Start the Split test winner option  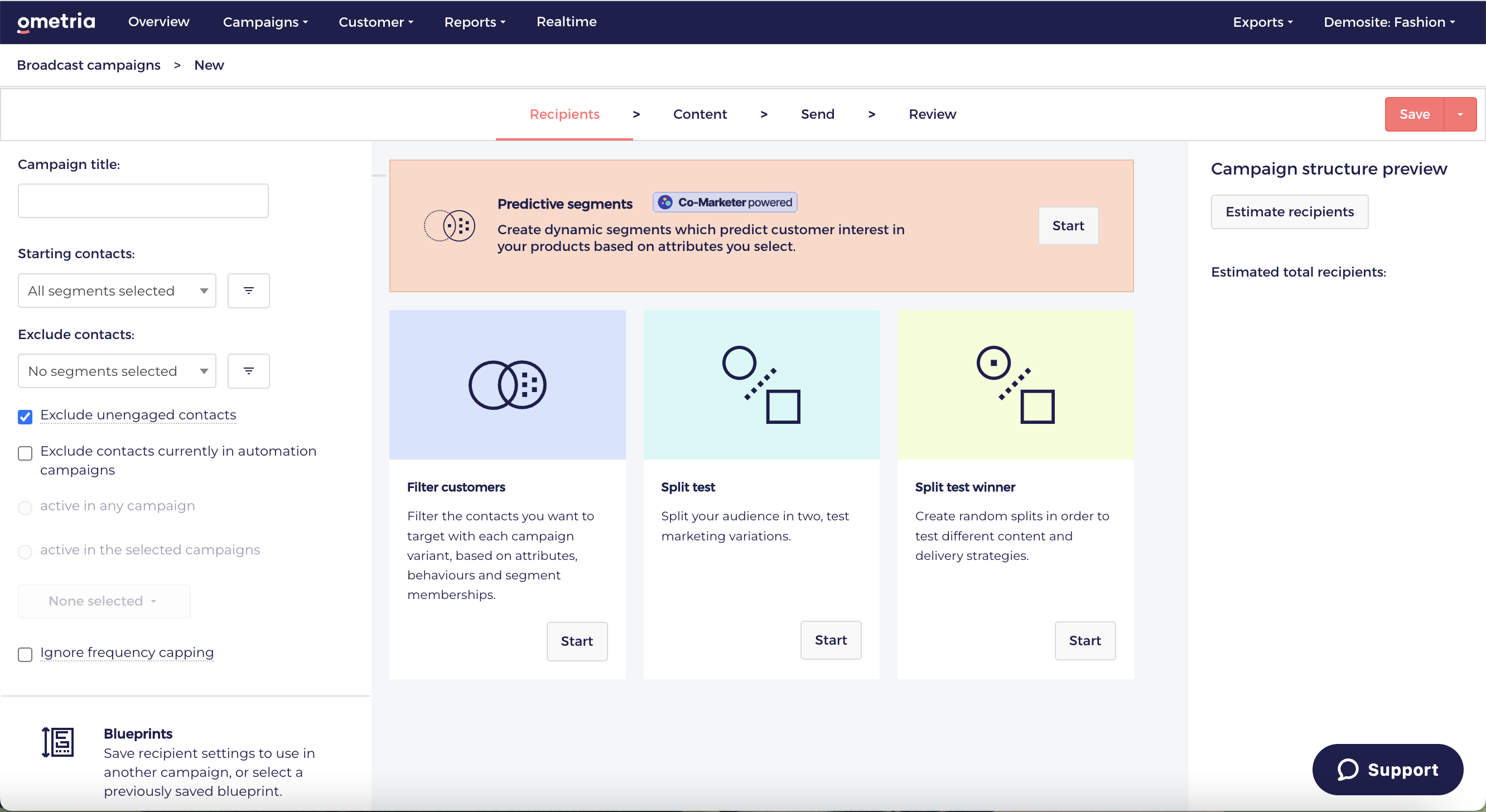point(1085,640)
